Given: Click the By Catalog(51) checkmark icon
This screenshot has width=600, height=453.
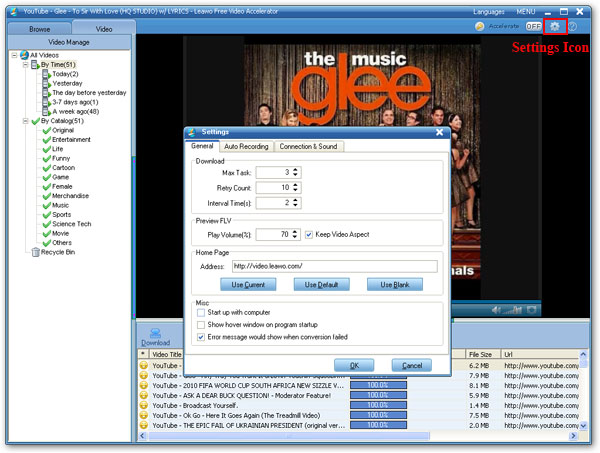Looking at the screenshot, I should click(x=36, y=121).
